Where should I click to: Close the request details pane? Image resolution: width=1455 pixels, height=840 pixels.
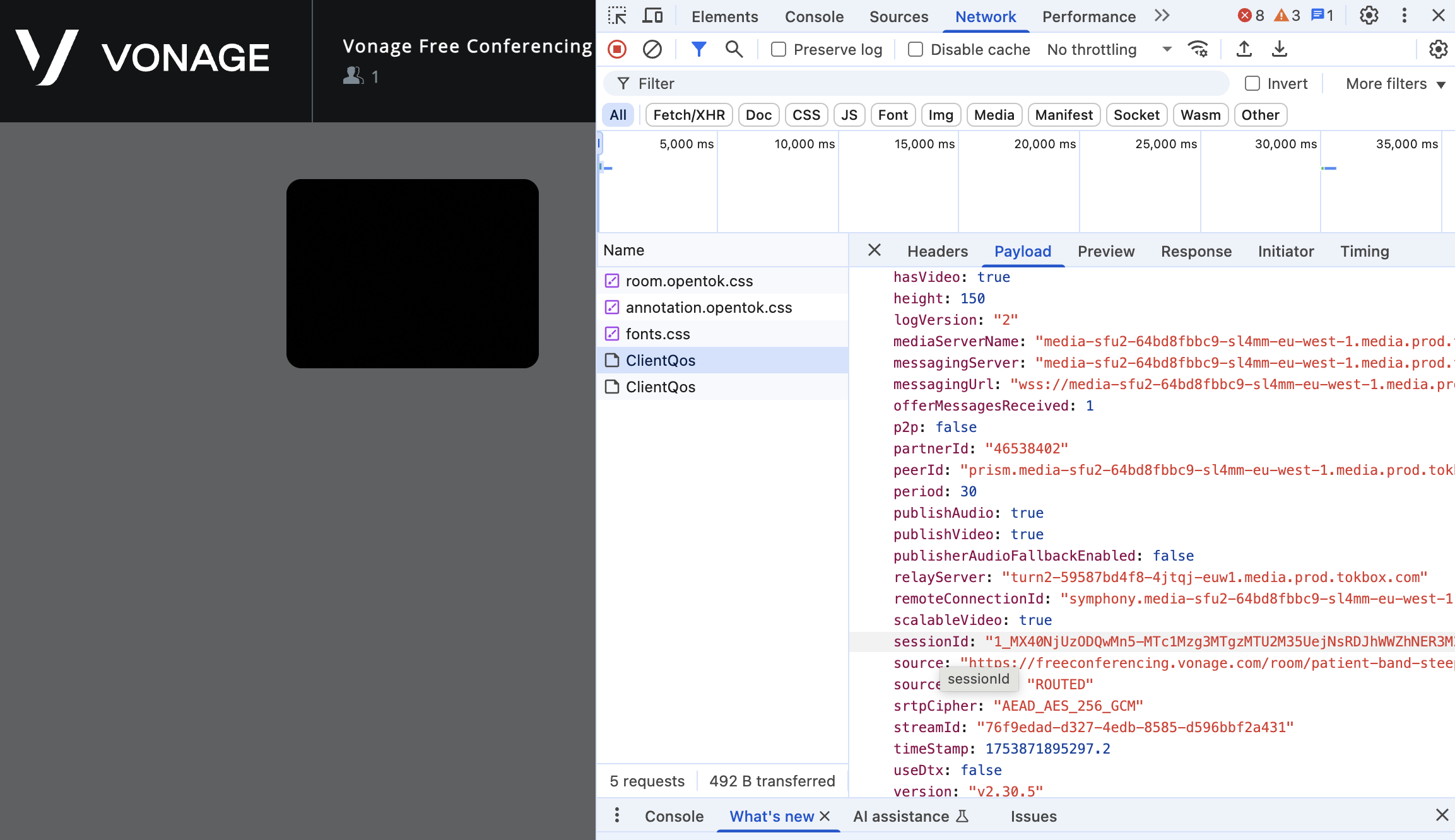click(x=875, y=250)
